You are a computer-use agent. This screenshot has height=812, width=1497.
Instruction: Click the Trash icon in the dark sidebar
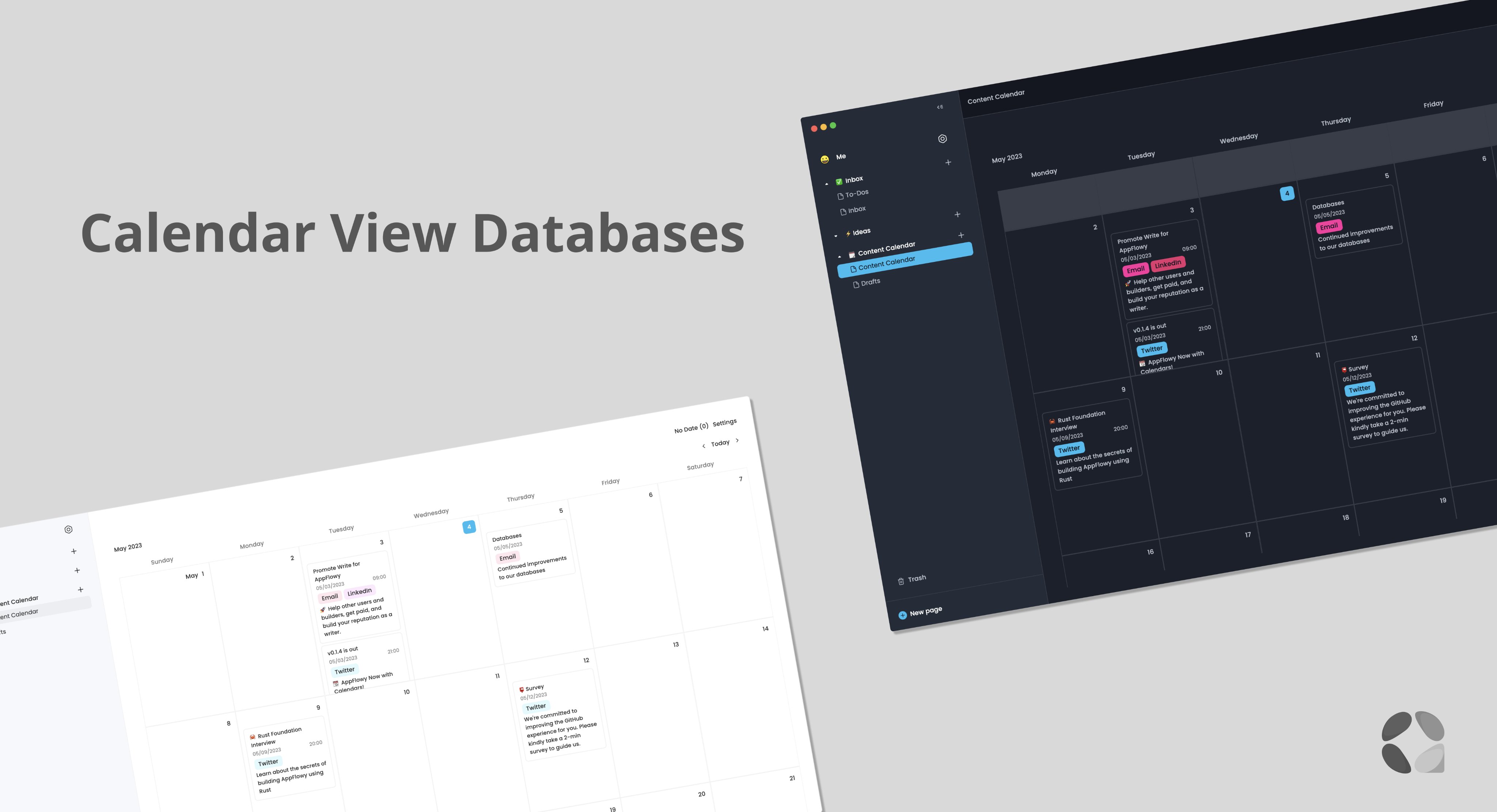tap(901, 581)
